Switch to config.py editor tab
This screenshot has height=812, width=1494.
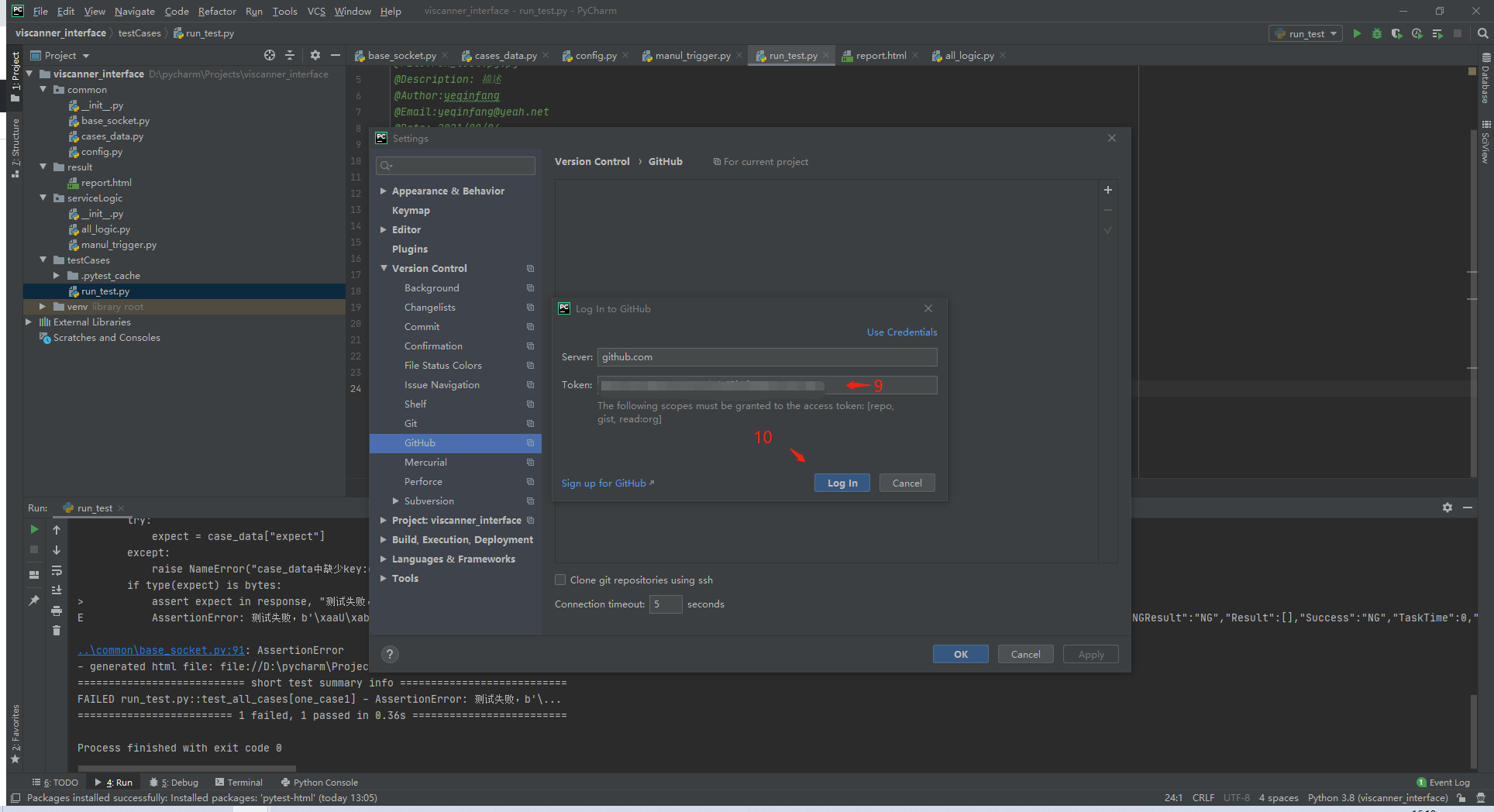(x=596, y=55)
